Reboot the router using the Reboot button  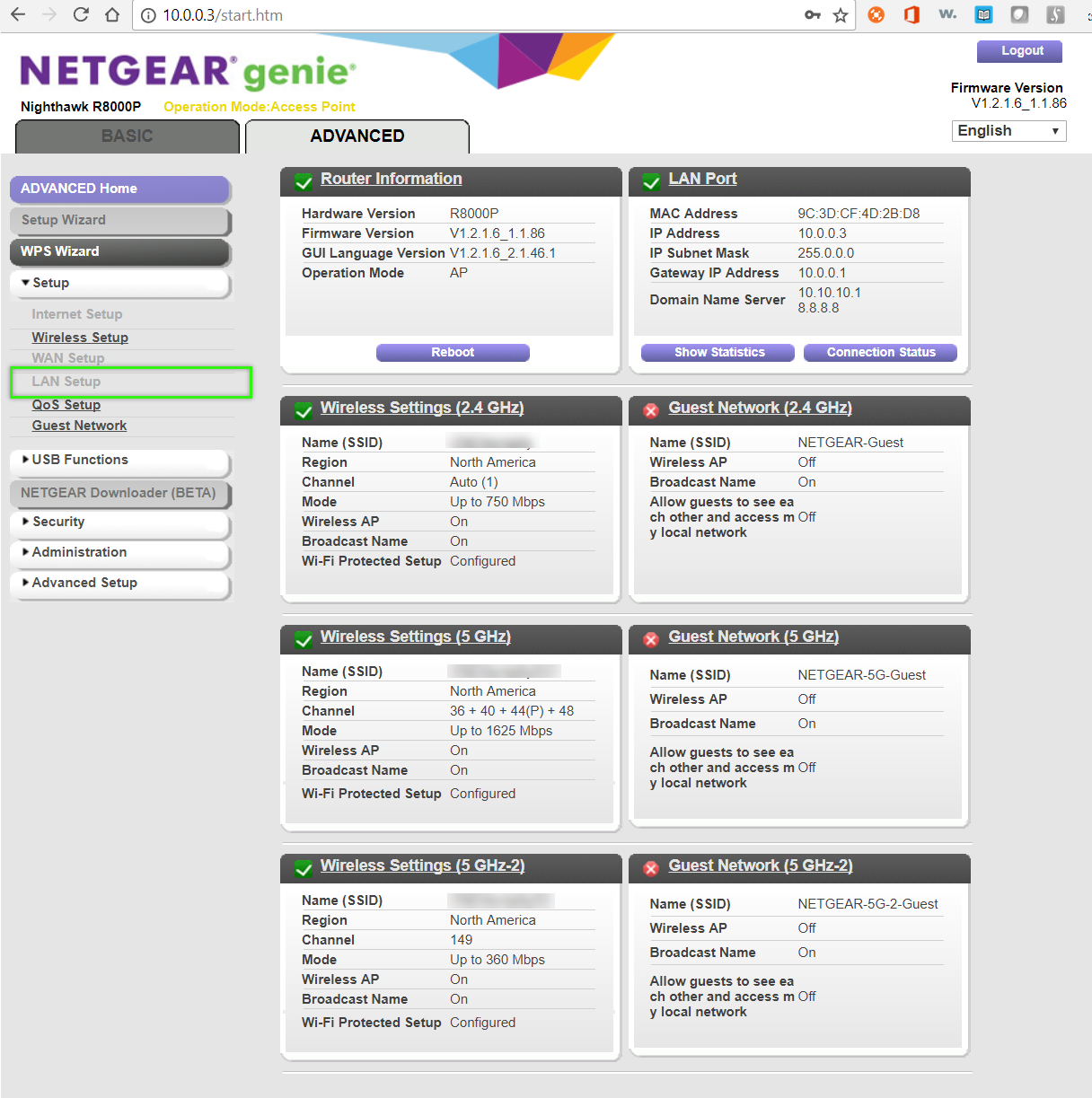[453, 352]
